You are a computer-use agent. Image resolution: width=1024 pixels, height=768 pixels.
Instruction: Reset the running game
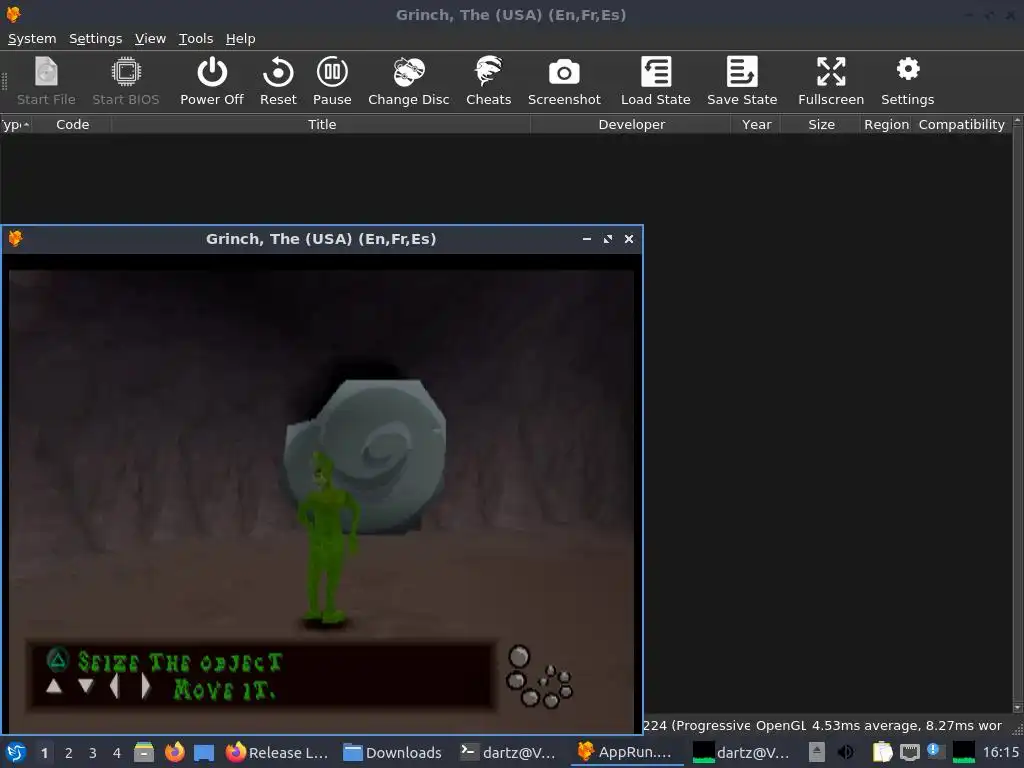coord(278,81)
